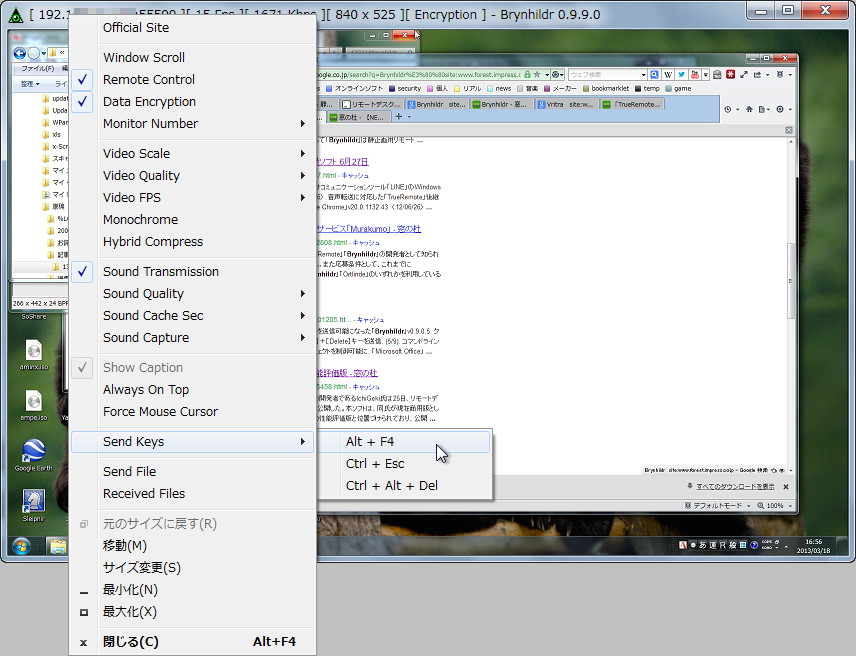This screenshot has width=856, height=656.
Task: Open the Video Quality submenu
Action: (x=192, y=175)
